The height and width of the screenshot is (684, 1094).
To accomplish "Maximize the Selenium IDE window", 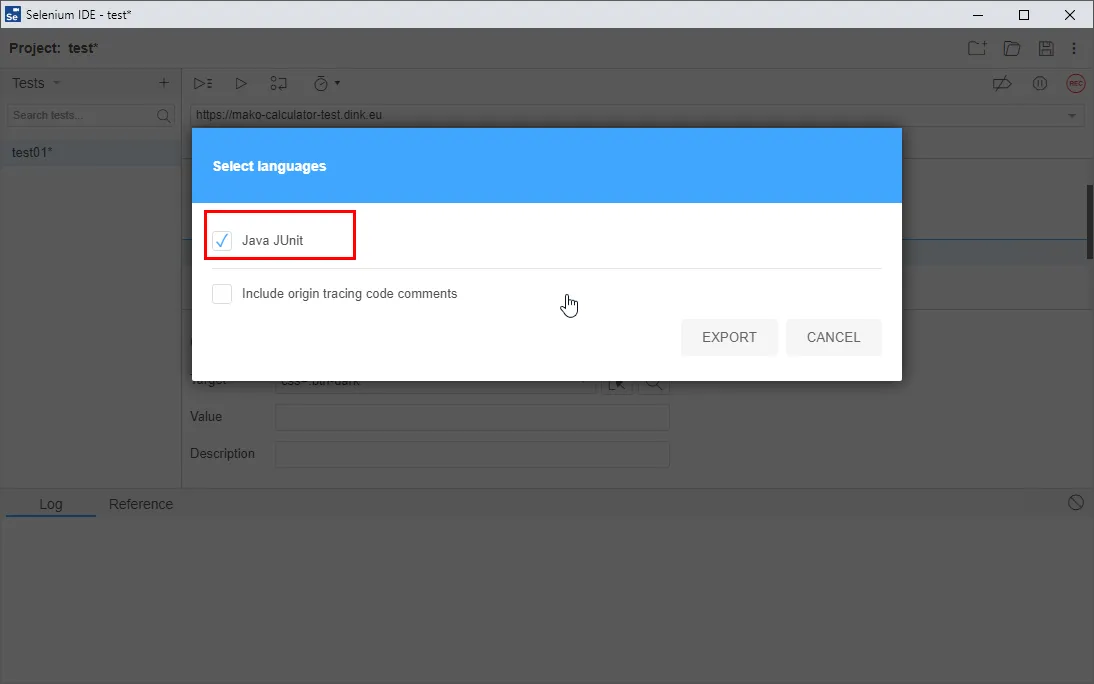I will pyautogui.click(x=1024, y=15).
